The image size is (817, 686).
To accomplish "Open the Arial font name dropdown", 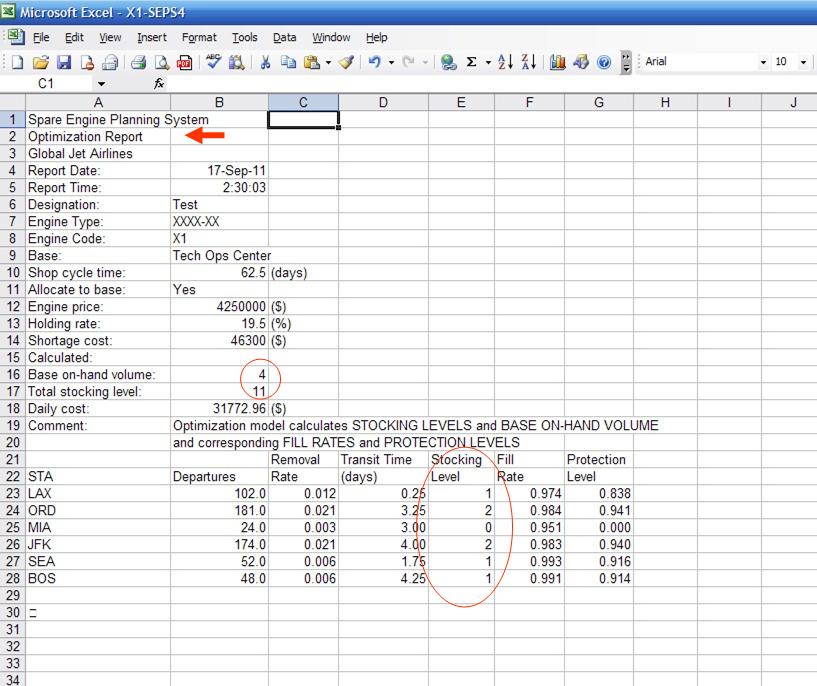I will (x=763, y=62).
